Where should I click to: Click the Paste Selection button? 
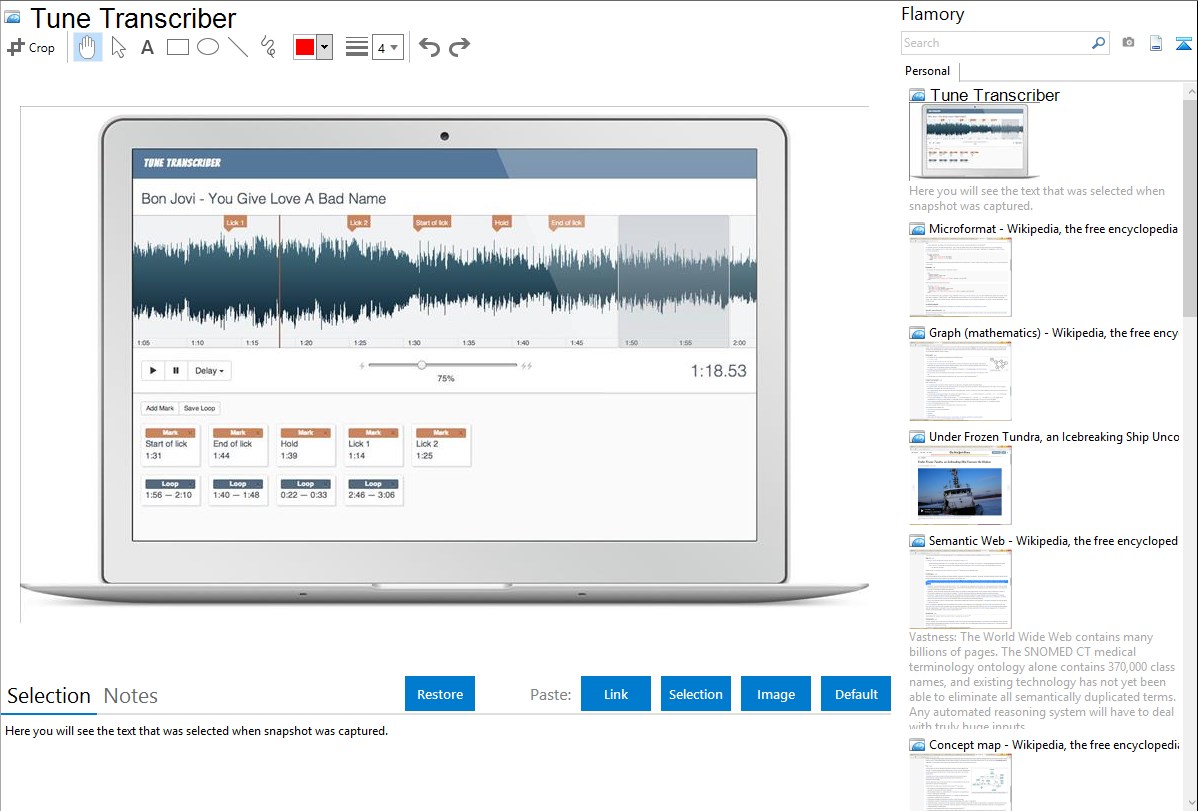click(x=695, y=694)
